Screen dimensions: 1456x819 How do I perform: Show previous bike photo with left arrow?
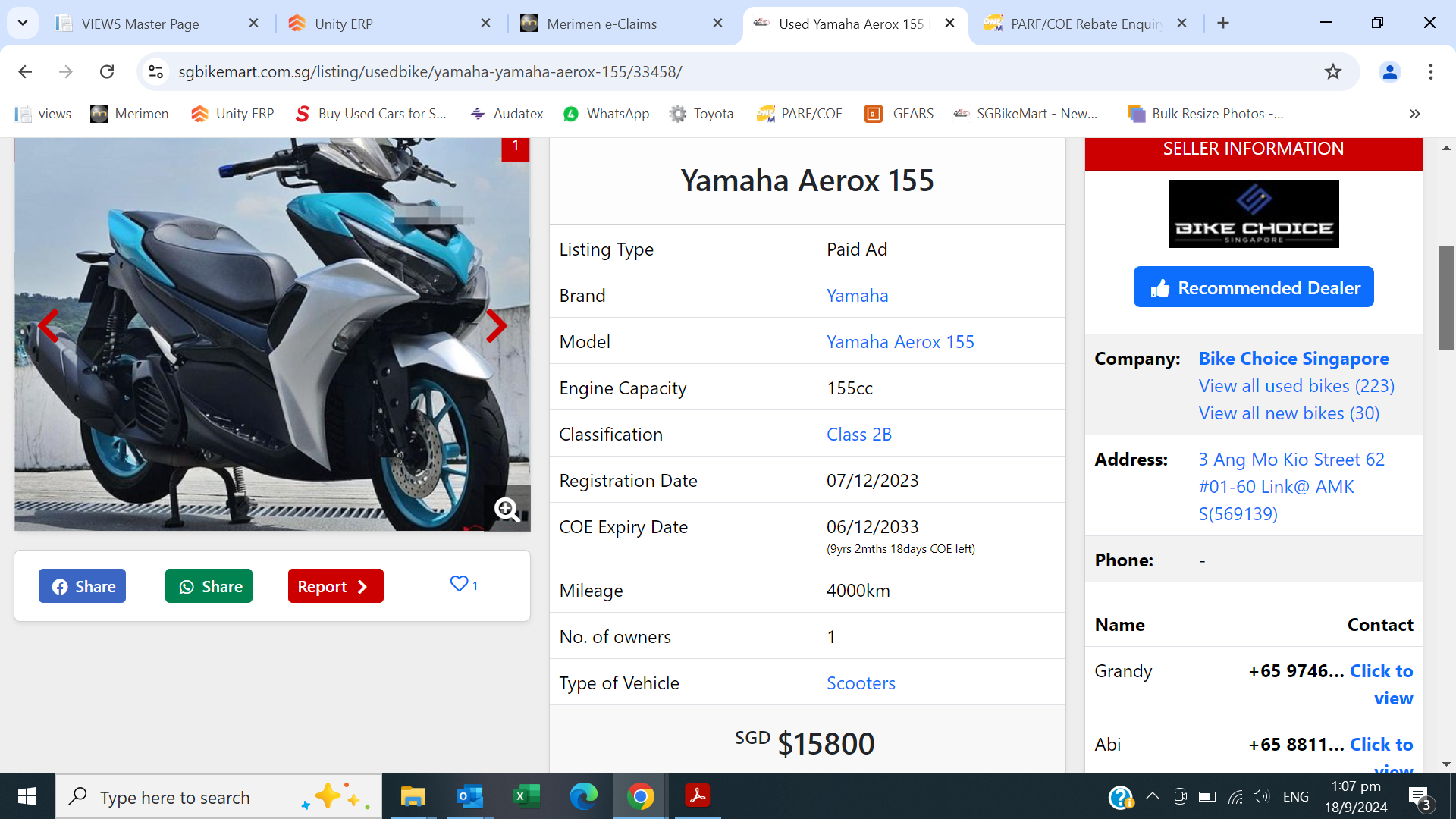[x=49, y=326]
